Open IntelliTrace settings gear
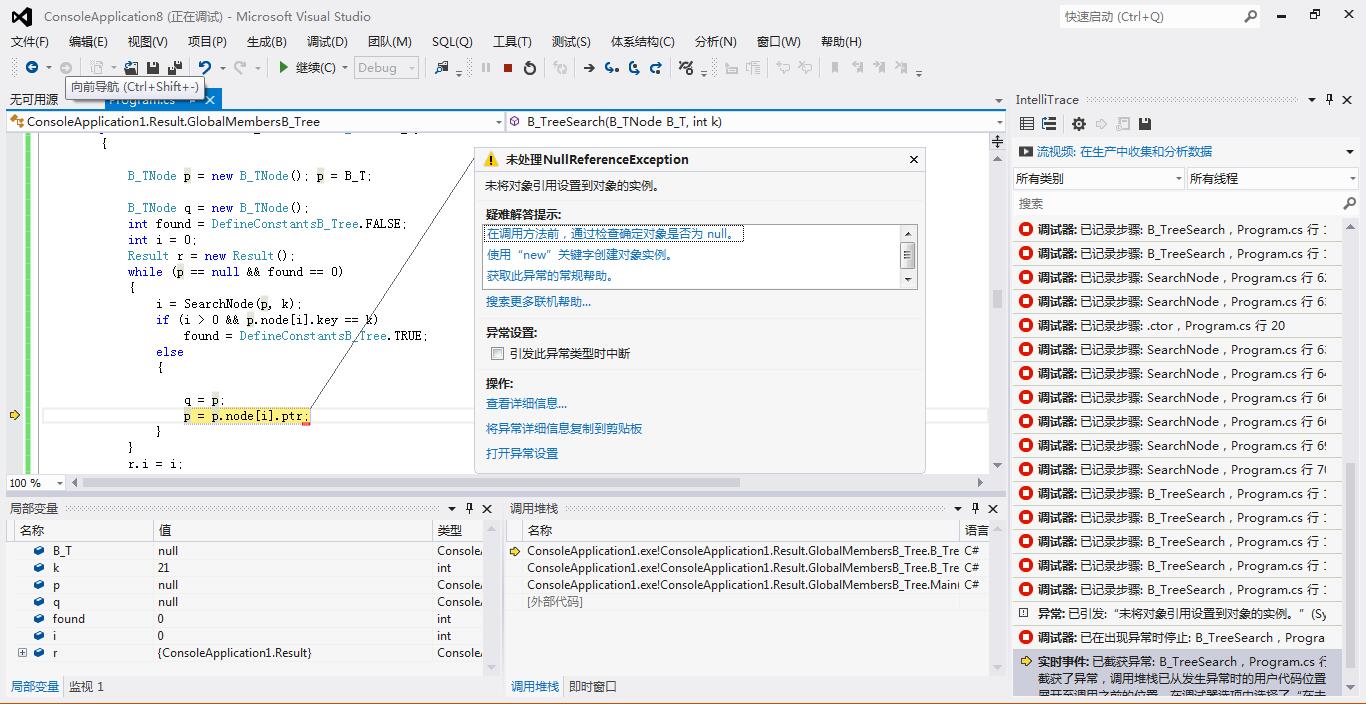Image resolution: width=1366 pixels, height=704 pixels. pos(1078,124)
